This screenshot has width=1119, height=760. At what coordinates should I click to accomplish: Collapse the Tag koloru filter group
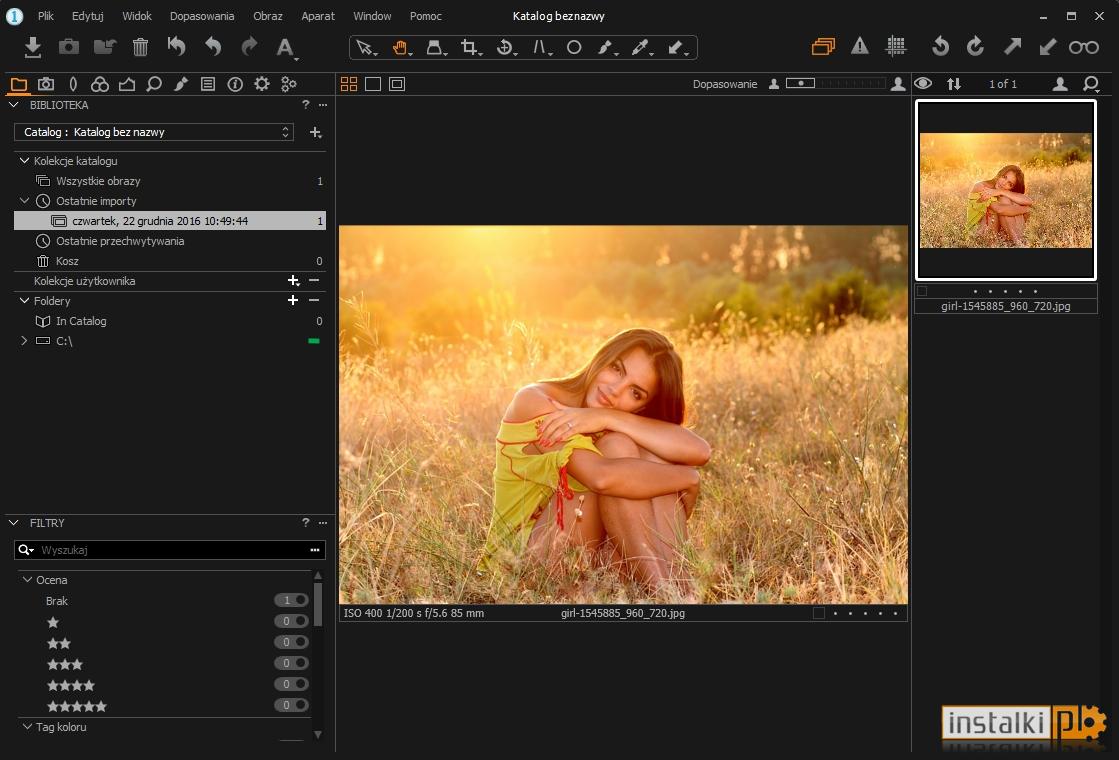tap(27, 726)
